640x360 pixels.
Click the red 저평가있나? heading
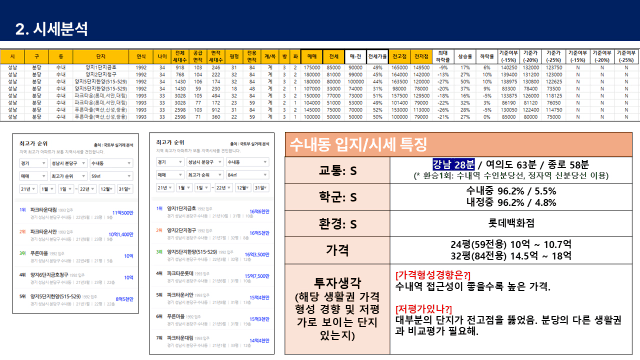(424, 309)
